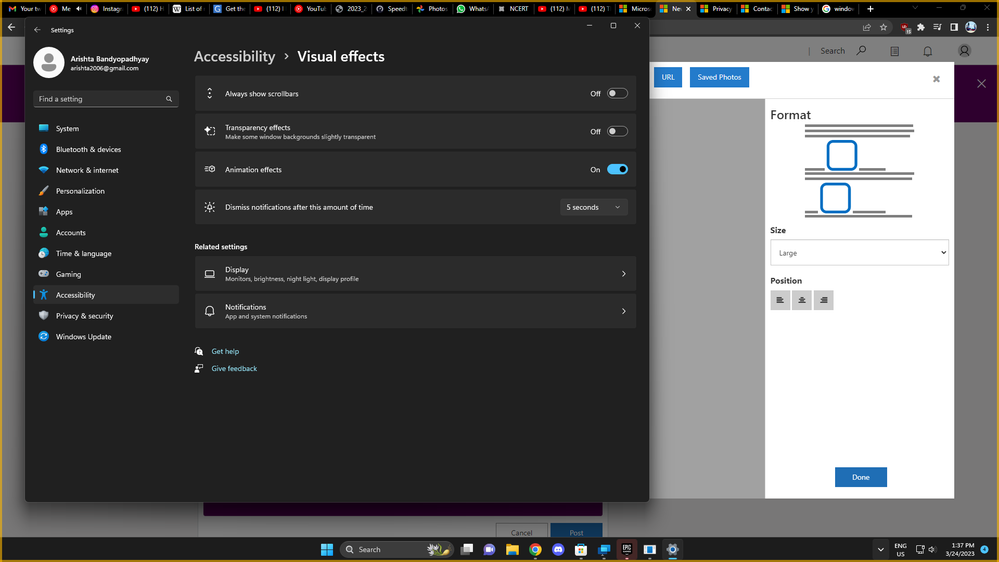Image resolution: width=999 pixels, height=562 pixels.
Task: Bookmark this page with star icon
Action: point(883,27)
